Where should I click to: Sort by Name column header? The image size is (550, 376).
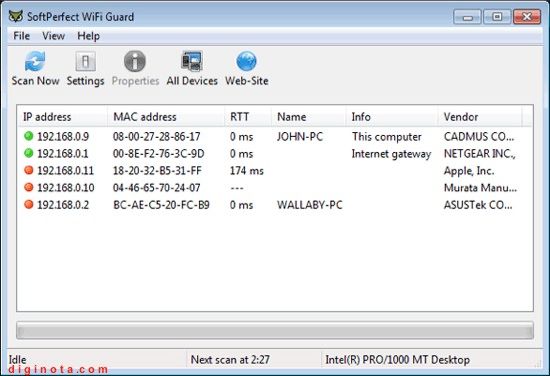(x=309, y=117)
